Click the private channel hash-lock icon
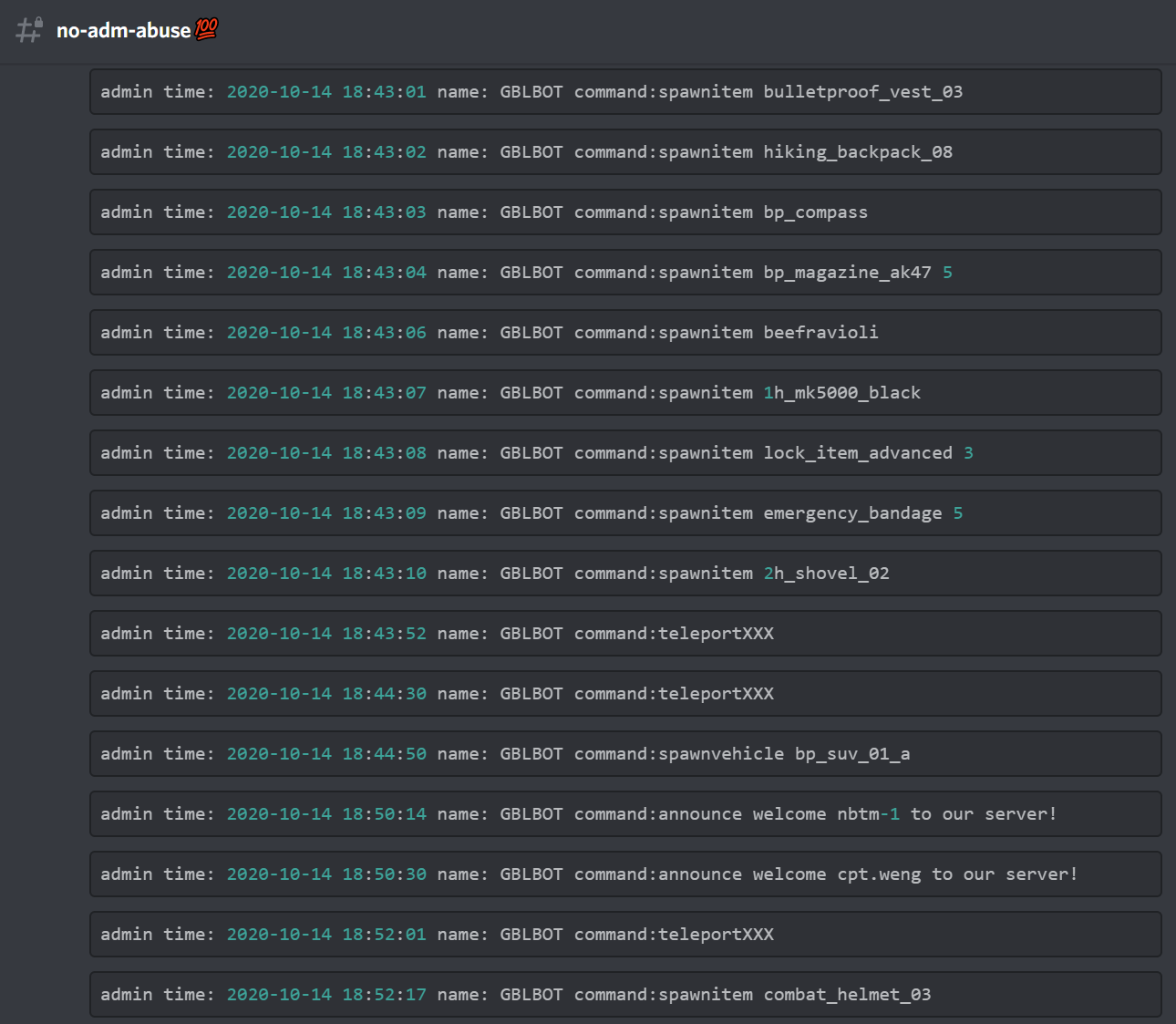 pos(29,30)
